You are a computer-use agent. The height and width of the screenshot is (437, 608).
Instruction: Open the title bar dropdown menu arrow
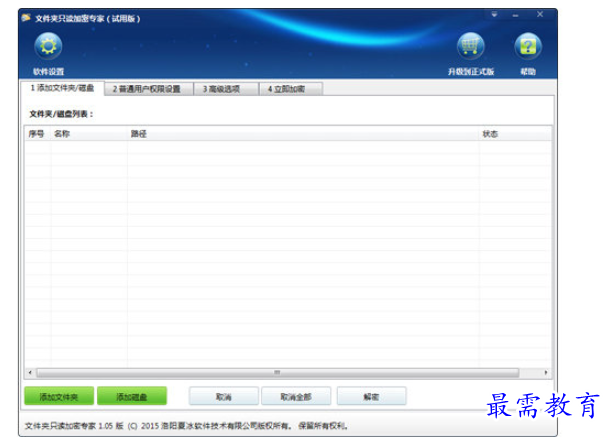pos(494,15)
